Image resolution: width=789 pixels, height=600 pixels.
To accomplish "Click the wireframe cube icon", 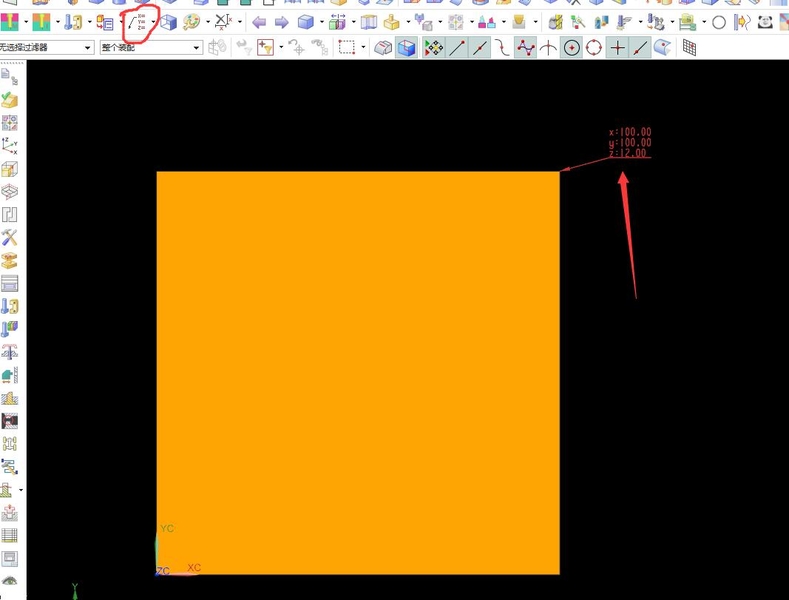I will click(x=169, y=22).
